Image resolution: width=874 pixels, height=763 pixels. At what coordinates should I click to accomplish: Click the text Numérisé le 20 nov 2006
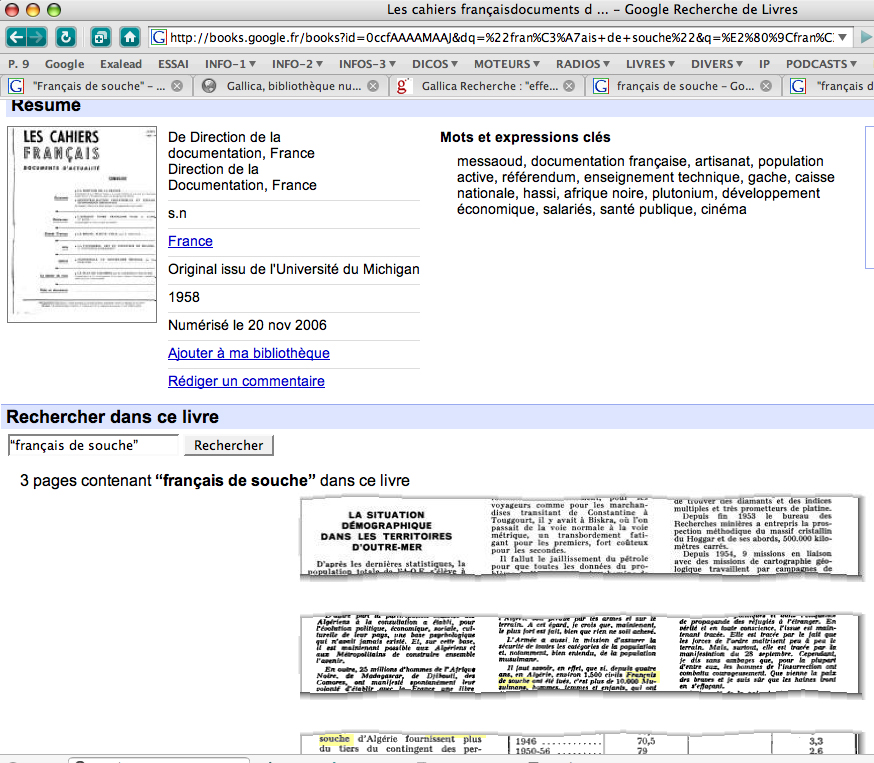point(247,325)
